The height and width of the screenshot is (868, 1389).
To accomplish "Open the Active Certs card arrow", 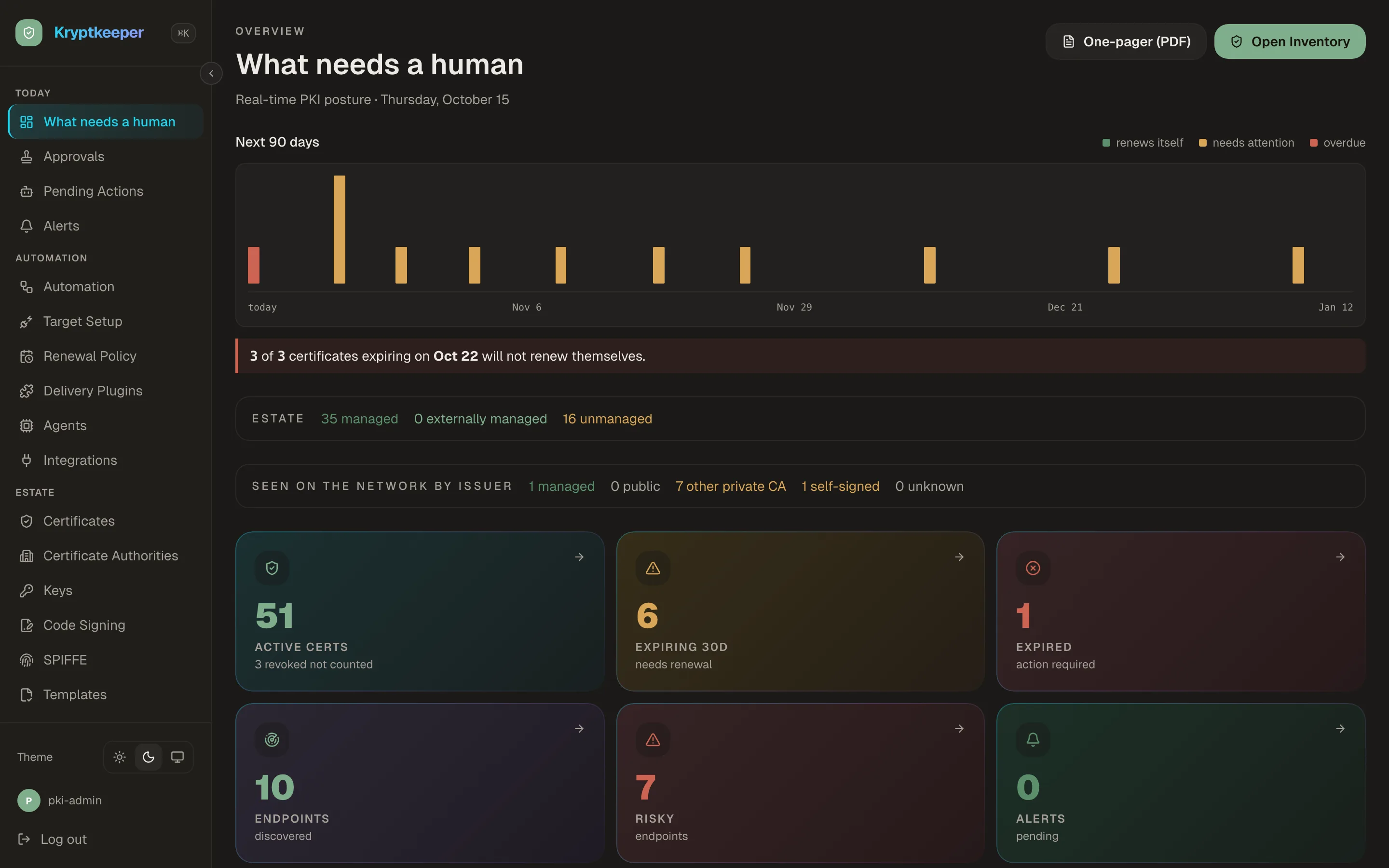I will point(579,557).
